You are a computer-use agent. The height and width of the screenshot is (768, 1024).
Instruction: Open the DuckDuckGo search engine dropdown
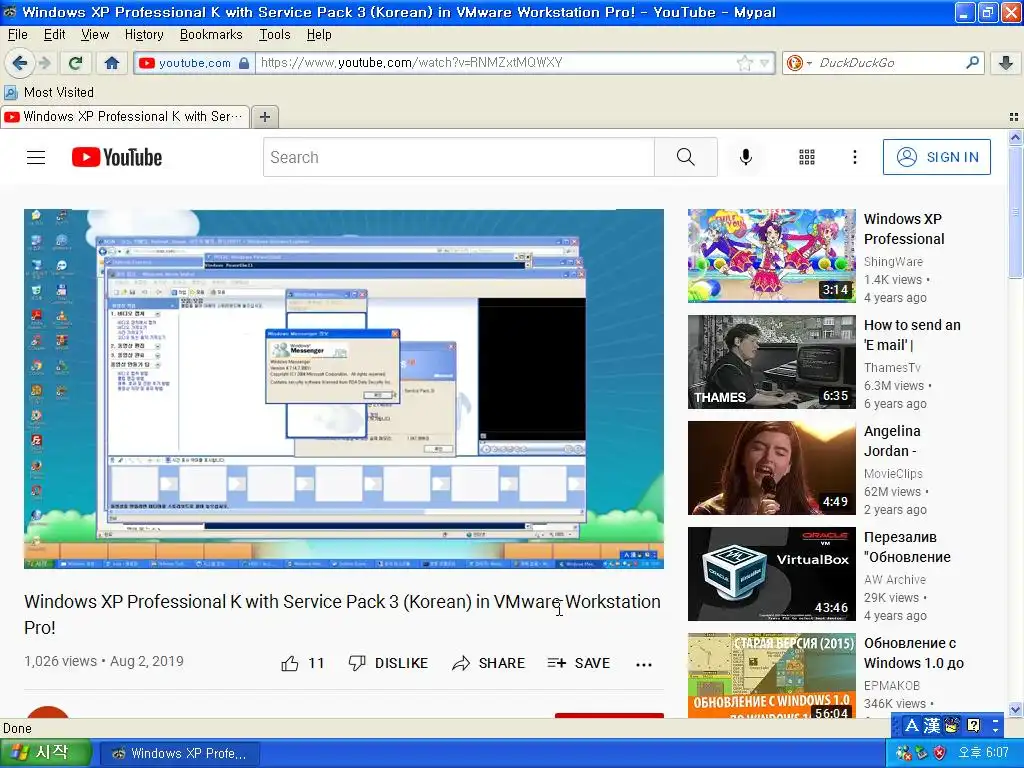tap(799, 63)
